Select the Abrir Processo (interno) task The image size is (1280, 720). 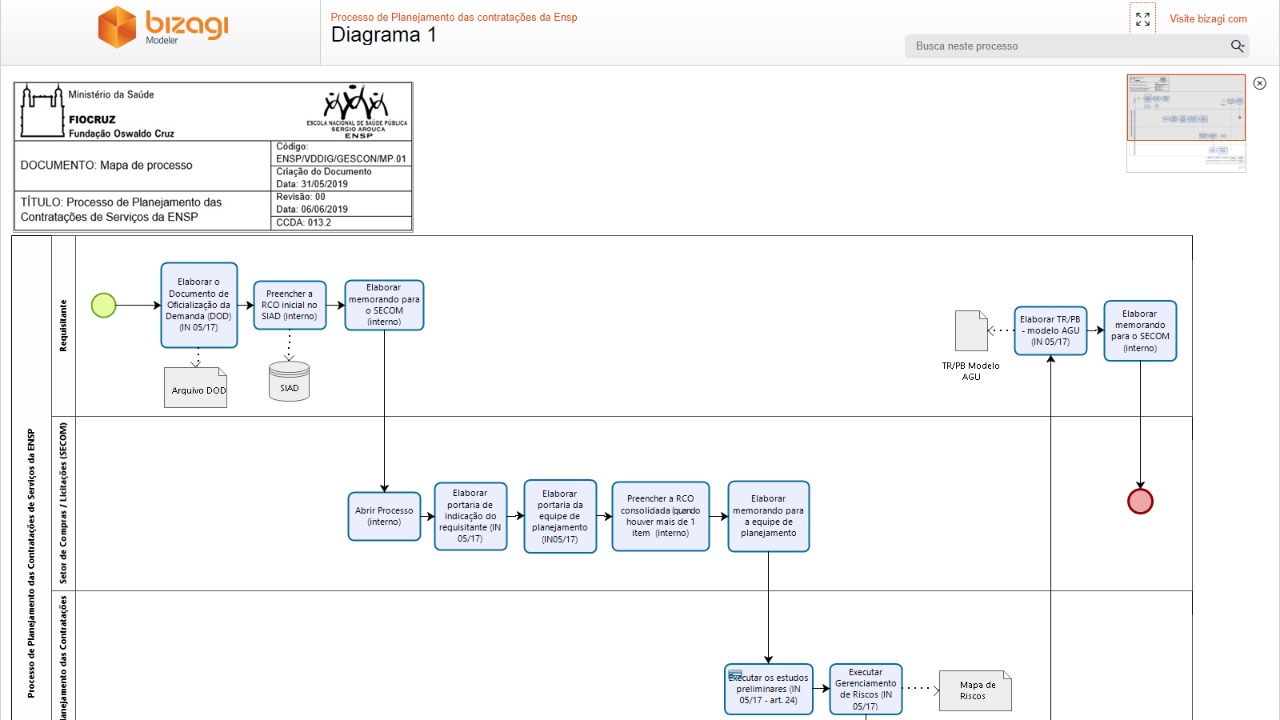pyautogui.click(x=384, y=516)
